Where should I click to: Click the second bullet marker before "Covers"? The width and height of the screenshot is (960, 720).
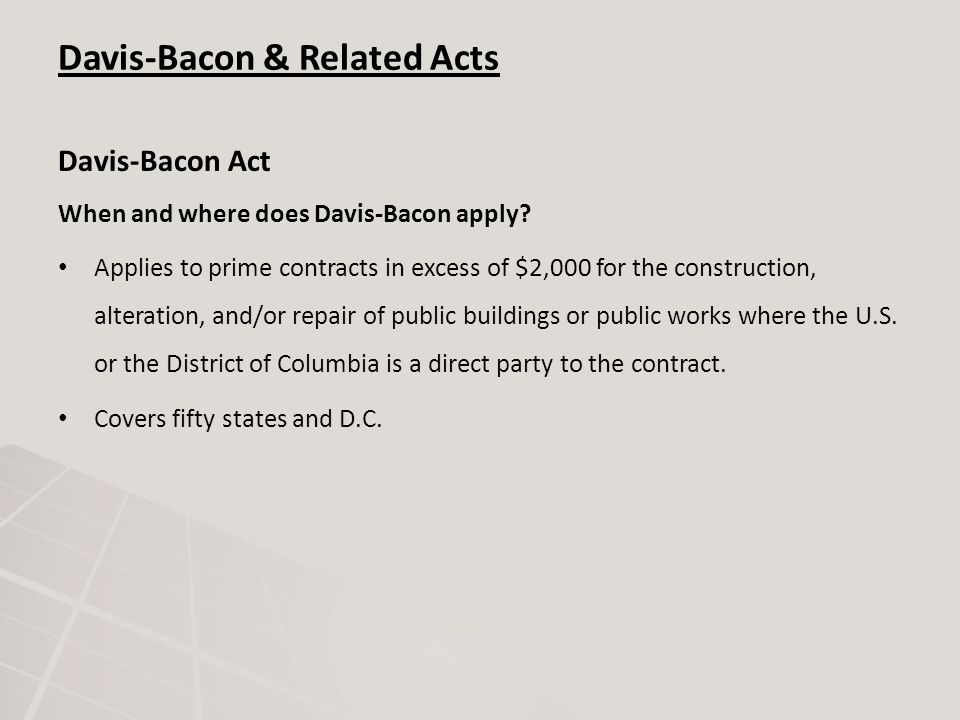click(x=63, y=418)
